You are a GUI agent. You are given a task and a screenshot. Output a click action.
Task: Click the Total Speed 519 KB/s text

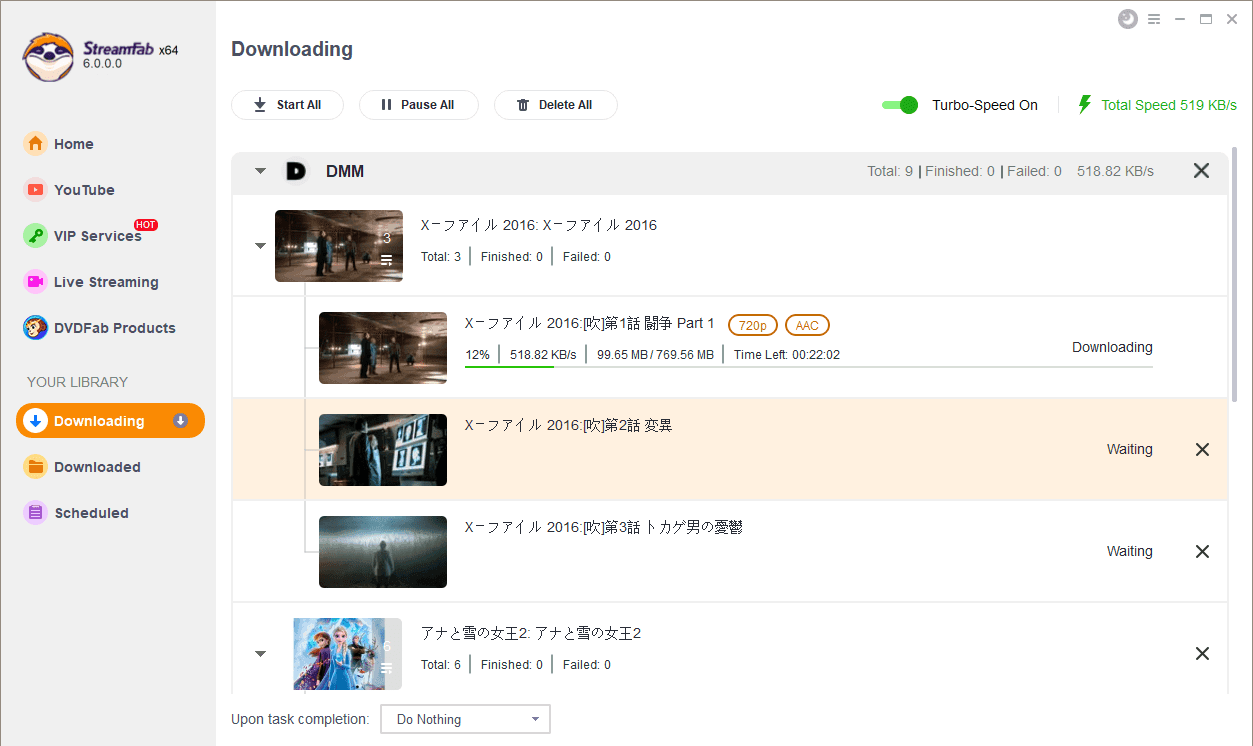coord(1169,105)
